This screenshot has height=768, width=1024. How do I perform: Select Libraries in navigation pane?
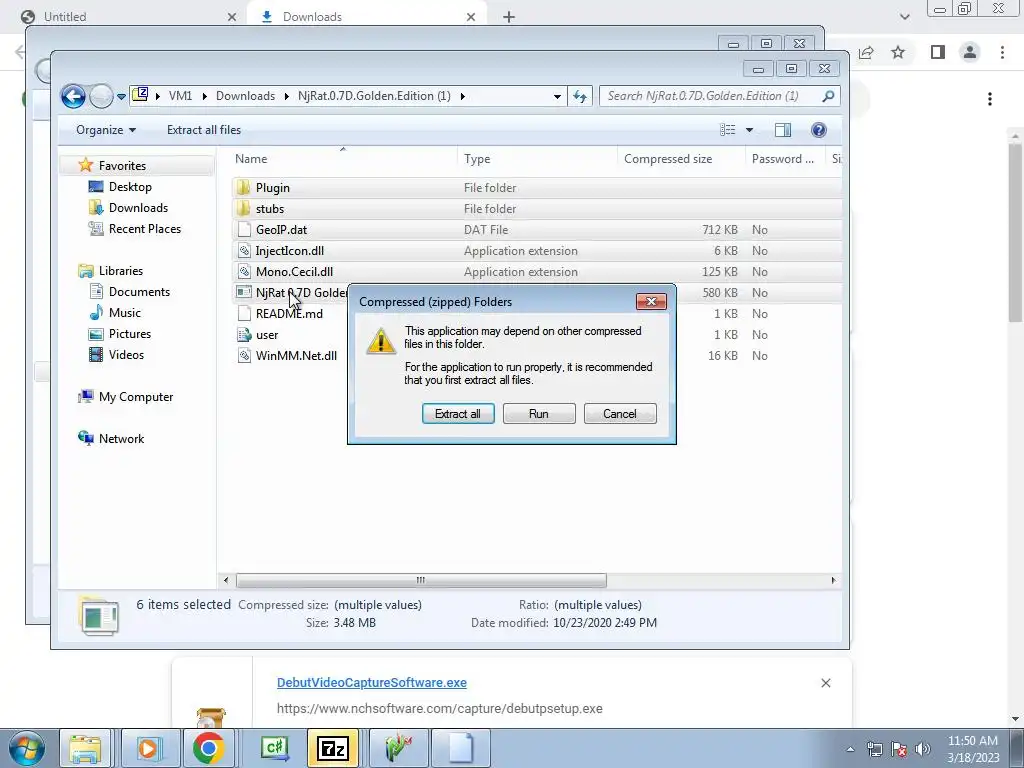pos(120,270)
